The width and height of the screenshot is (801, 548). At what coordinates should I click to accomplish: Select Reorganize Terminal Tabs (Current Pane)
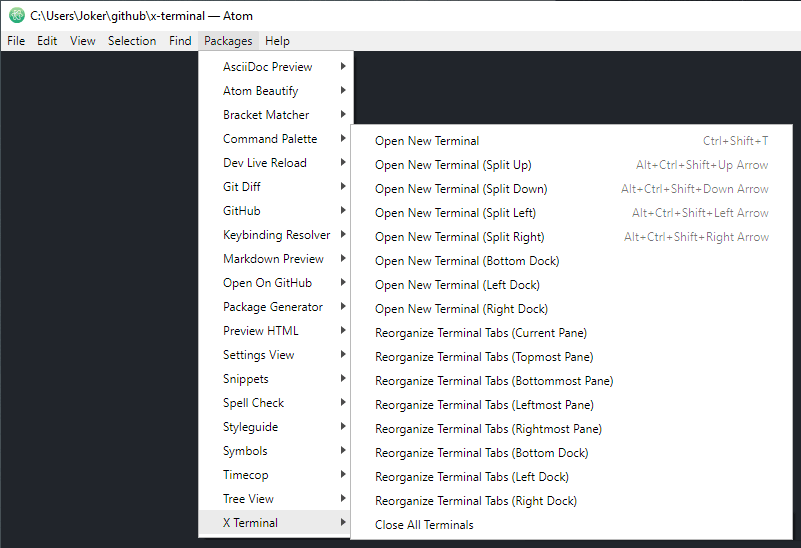[572, 332]
